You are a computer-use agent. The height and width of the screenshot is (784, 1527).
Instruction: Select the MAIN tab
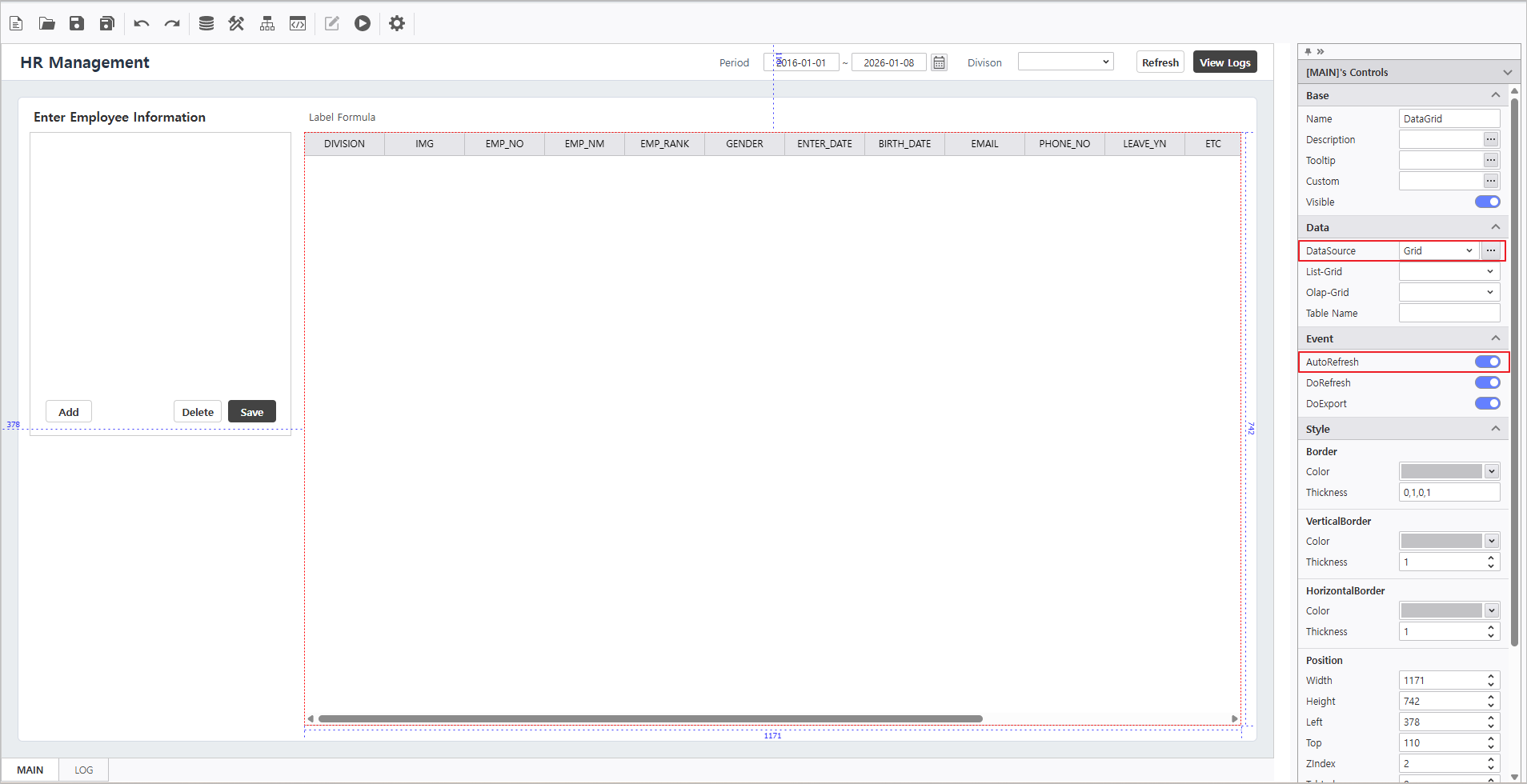click(x=30, y=770)
